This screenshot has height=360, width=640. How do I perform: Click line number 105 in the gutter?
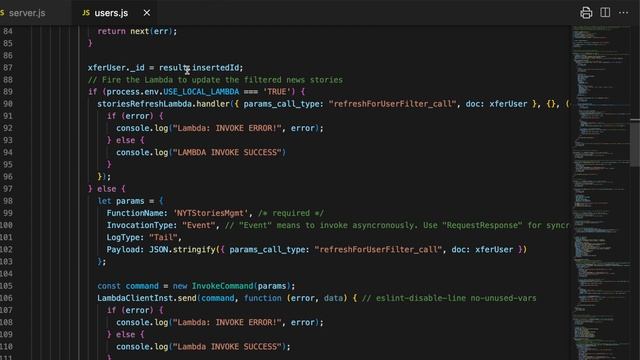click(x=6, y=286)
